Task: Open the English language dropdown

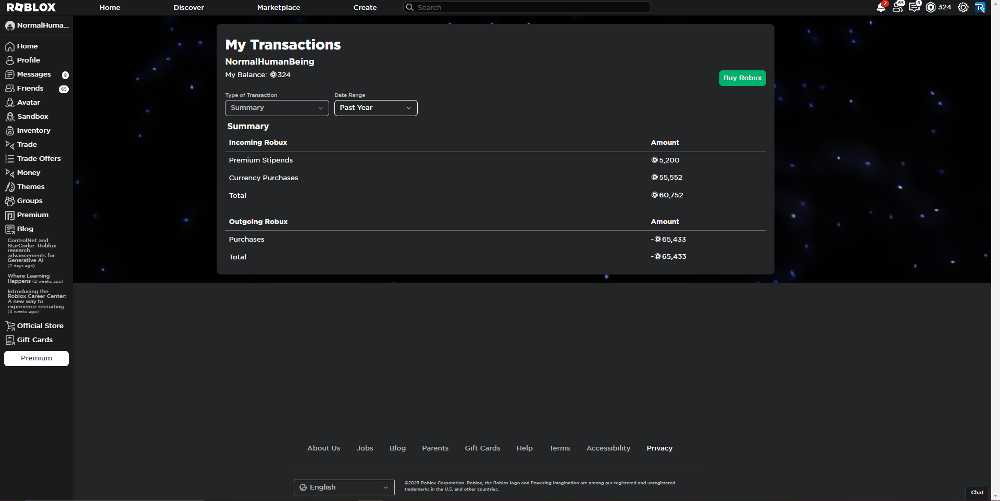Action: [344, 487]
